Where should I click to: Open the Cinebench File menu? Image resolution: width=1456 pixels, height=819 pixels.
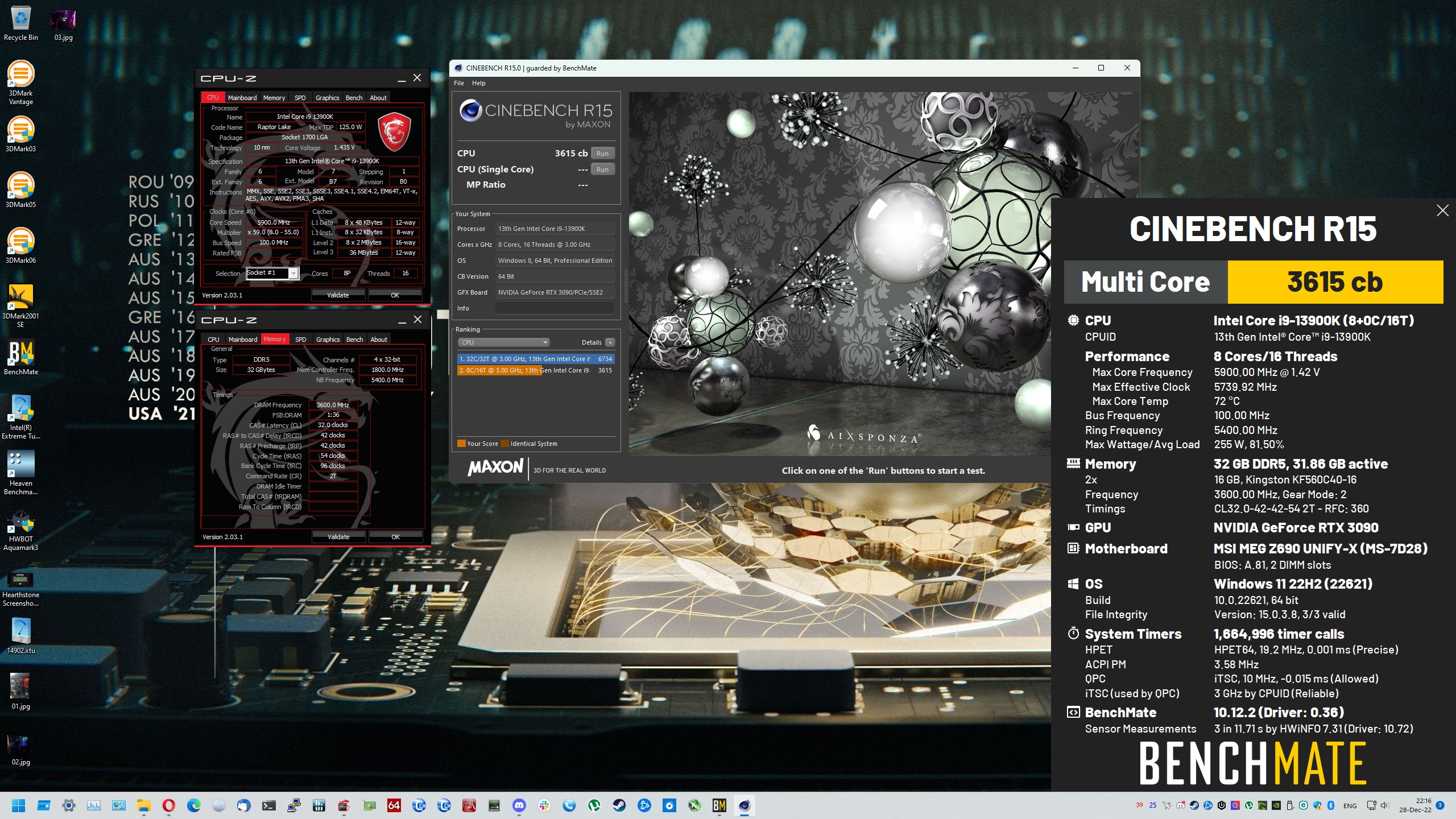459,83
